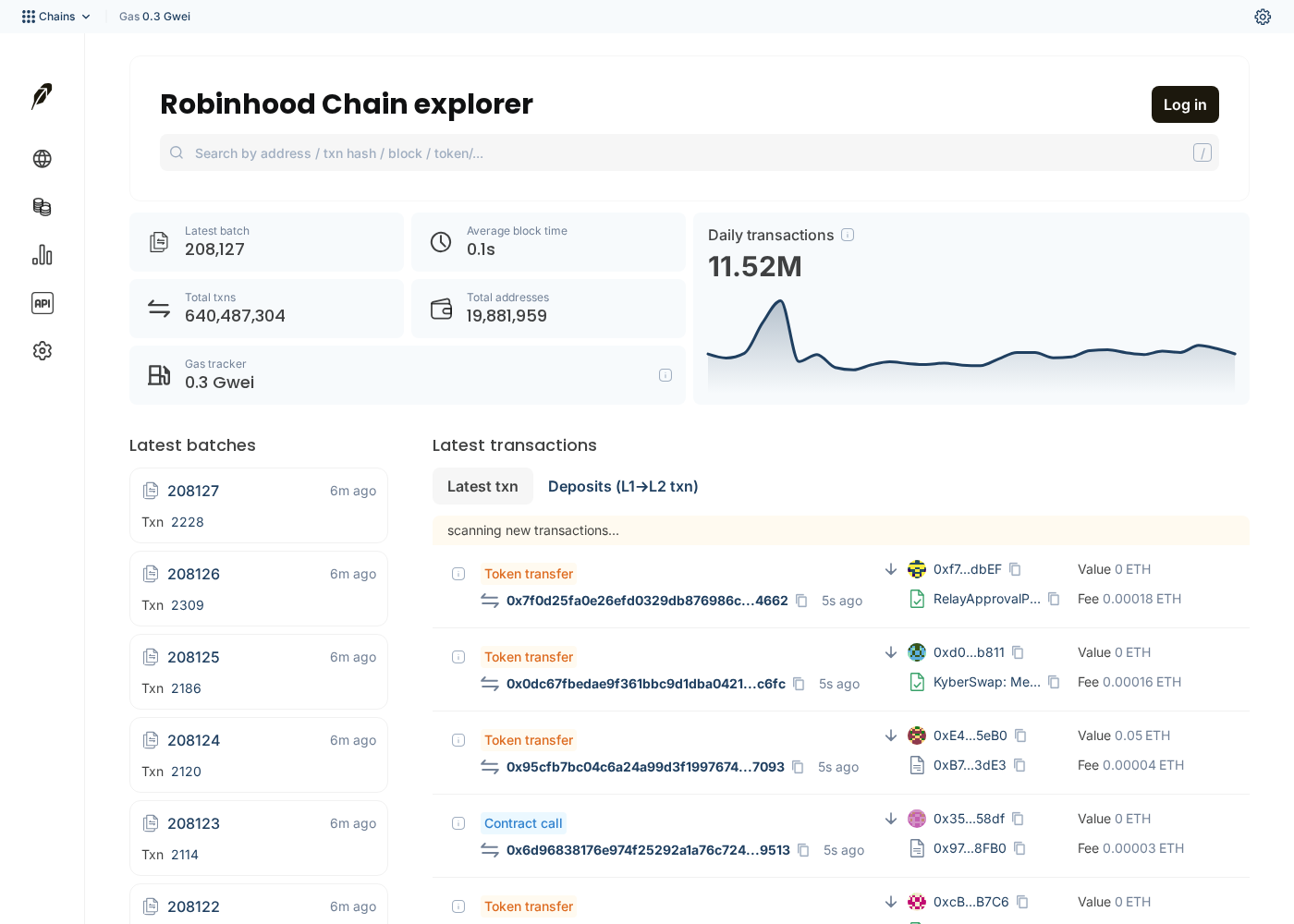Open transaction 0x95cfb7bc04c6a24a99d3f1997674...7093
Image resolution: width=1294 pixels, height=924 pixels.
click(645, 767)
